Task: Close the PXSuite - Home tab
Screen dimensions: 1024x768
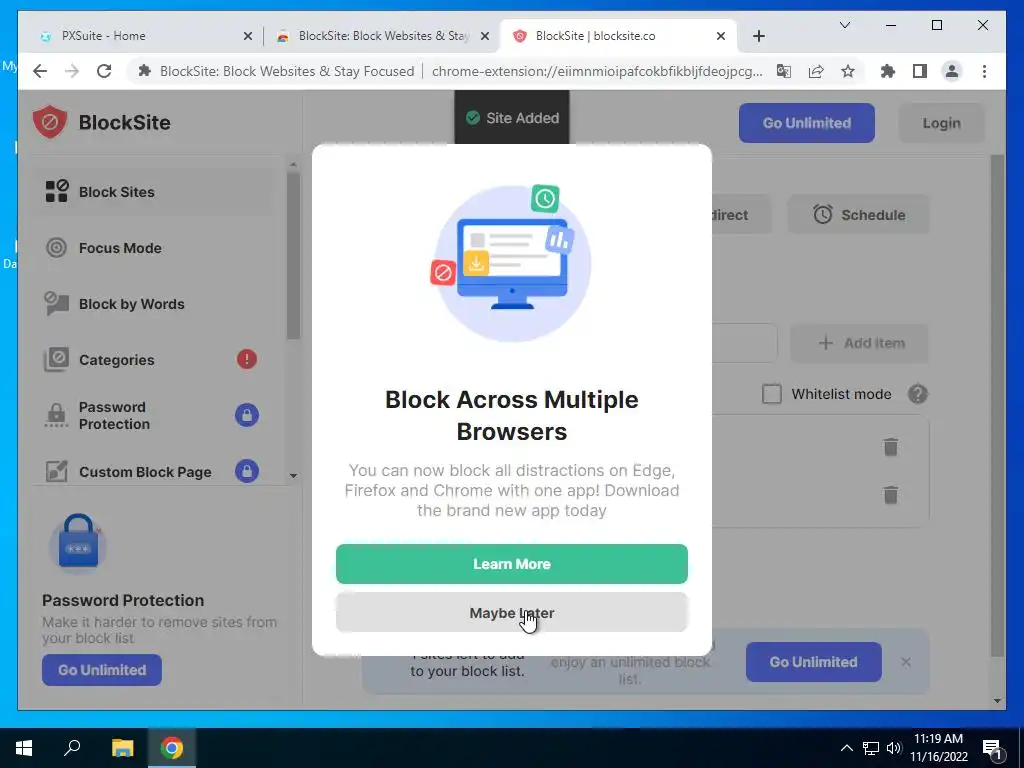Action: tap(248, 36)
